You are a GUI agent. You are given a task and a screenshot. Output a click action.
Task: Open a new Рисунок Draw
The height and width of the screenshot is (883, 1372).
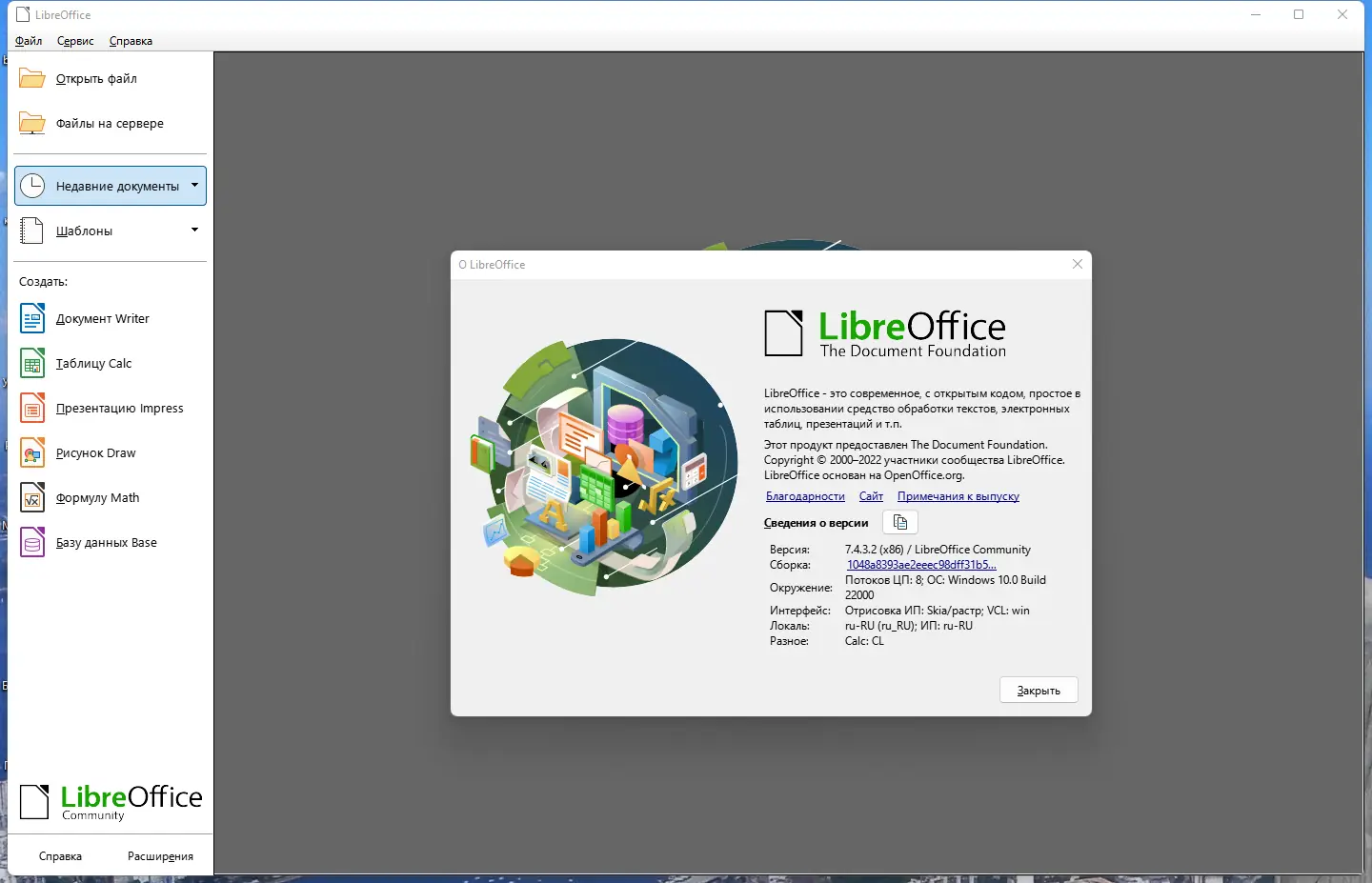(x=95, y=452)
